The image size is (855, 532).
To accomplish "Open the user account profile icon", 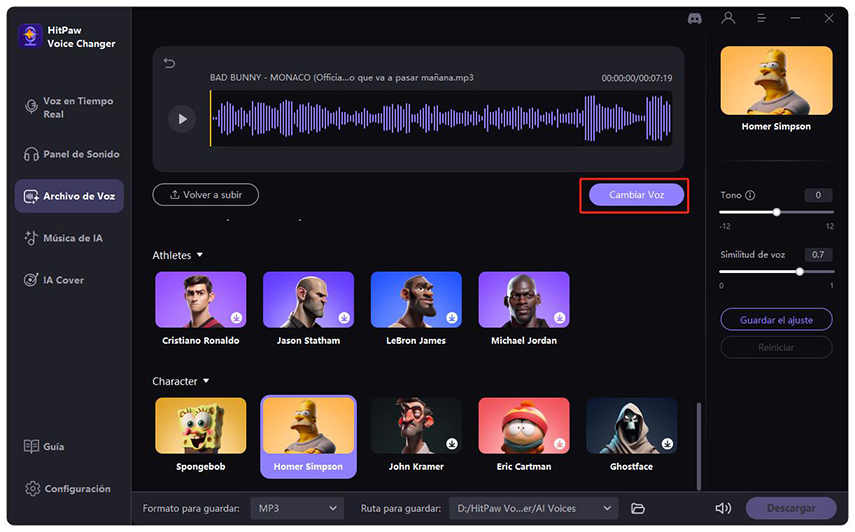I will [x=729, y=17].
